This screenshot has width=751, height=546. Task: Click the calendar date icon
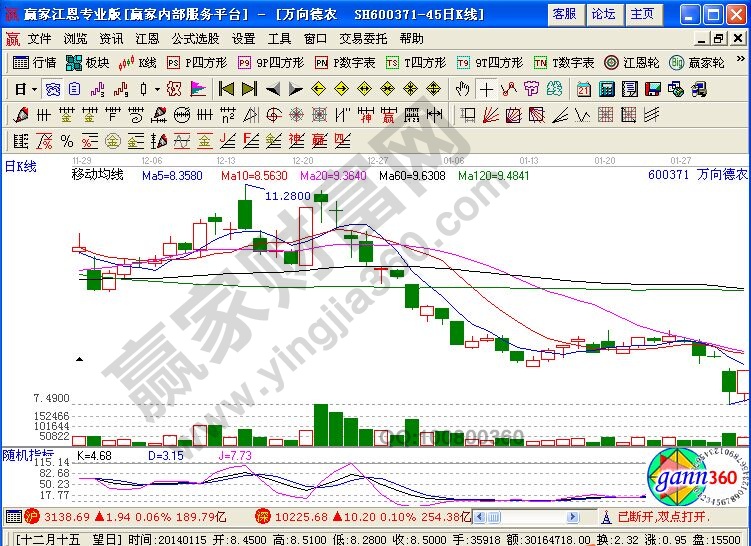(x=582, y=88)
